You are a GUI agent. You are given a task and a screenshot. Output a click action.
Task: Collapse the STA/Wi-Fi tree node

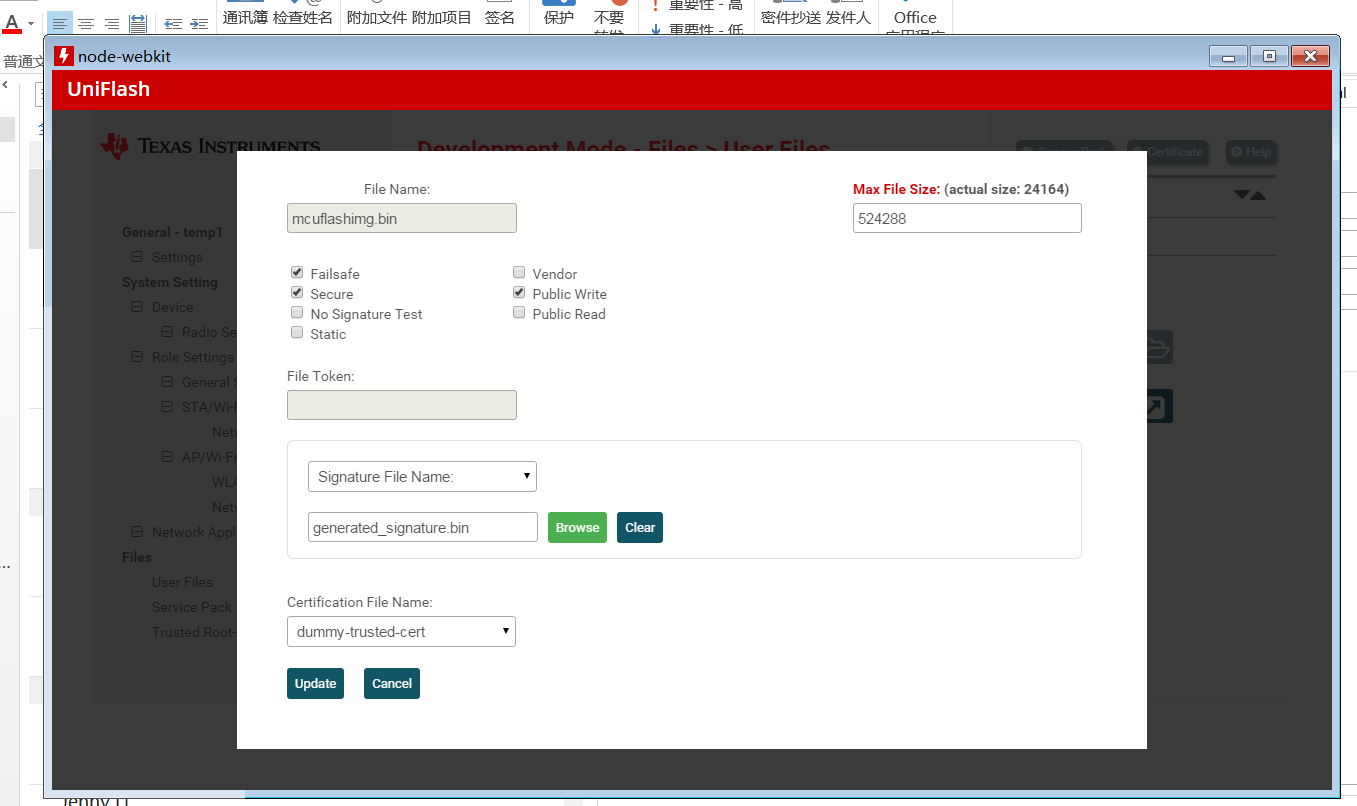point(168,407)
